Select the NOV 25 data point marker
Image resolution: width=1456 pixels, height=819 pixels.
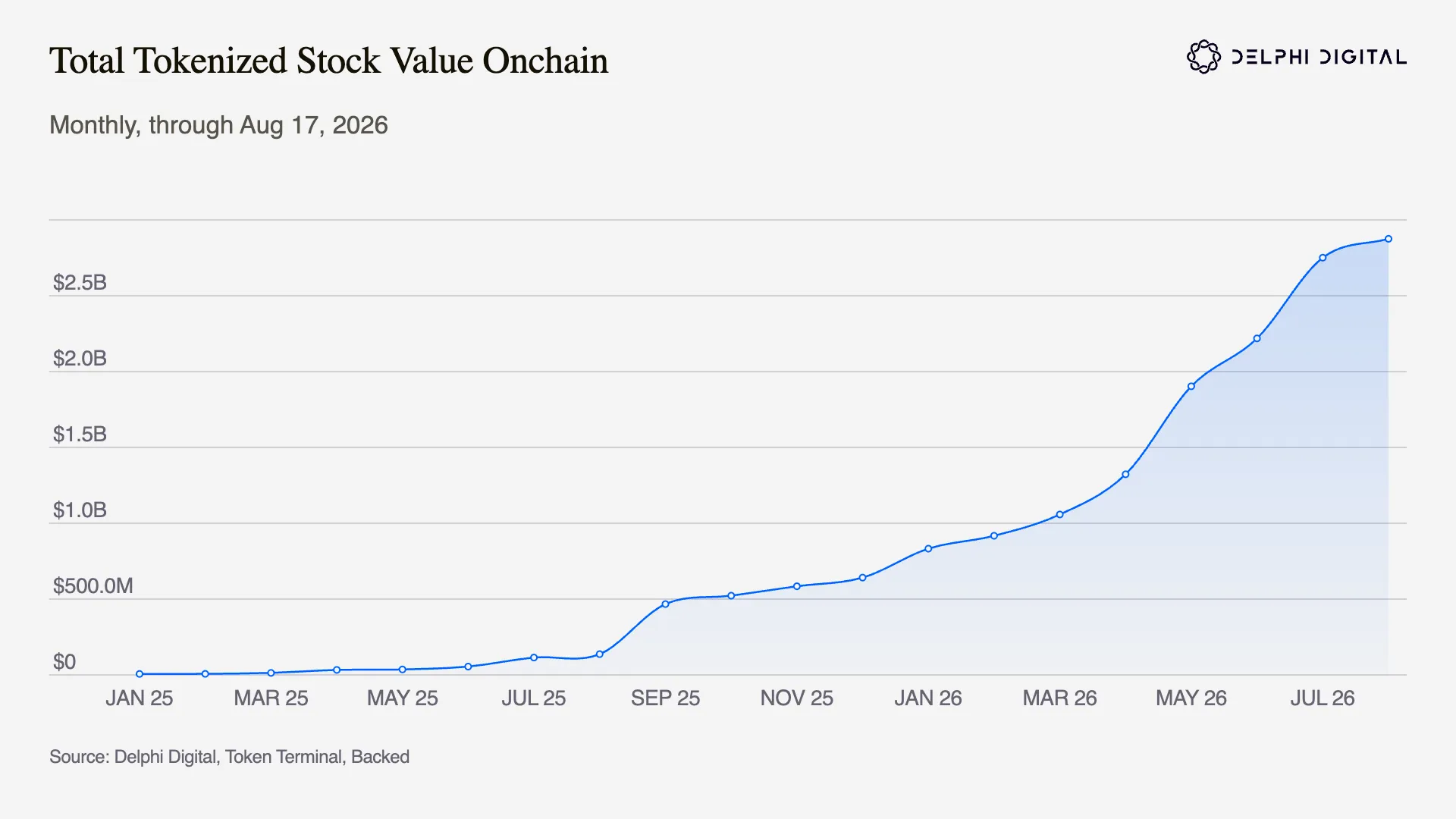click(797, 586)
